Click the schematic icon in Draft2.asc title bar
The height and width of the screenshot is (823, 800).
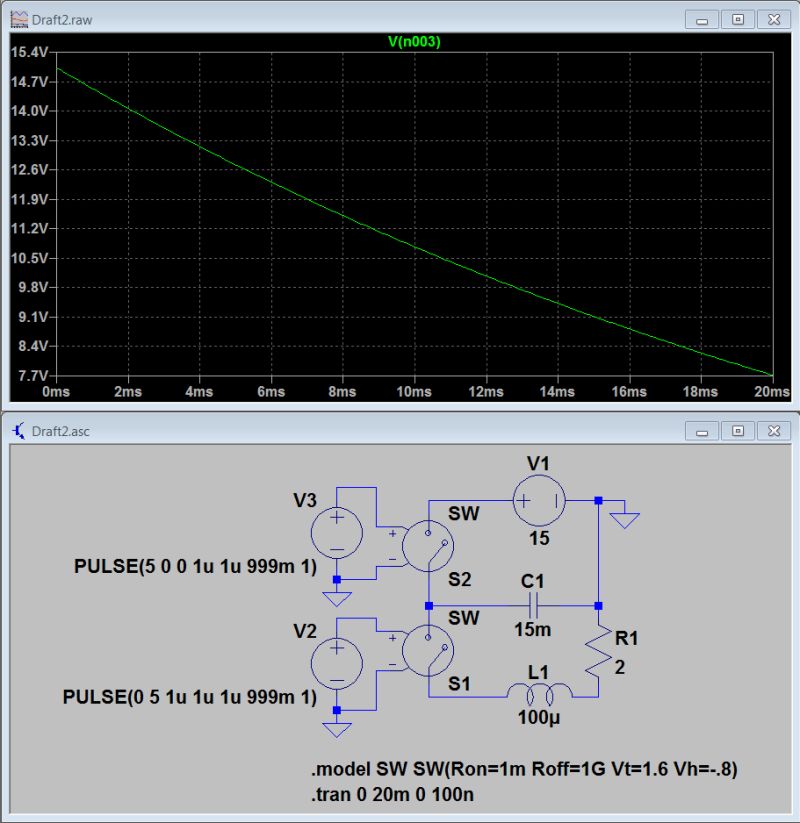(x=18, y=430)
